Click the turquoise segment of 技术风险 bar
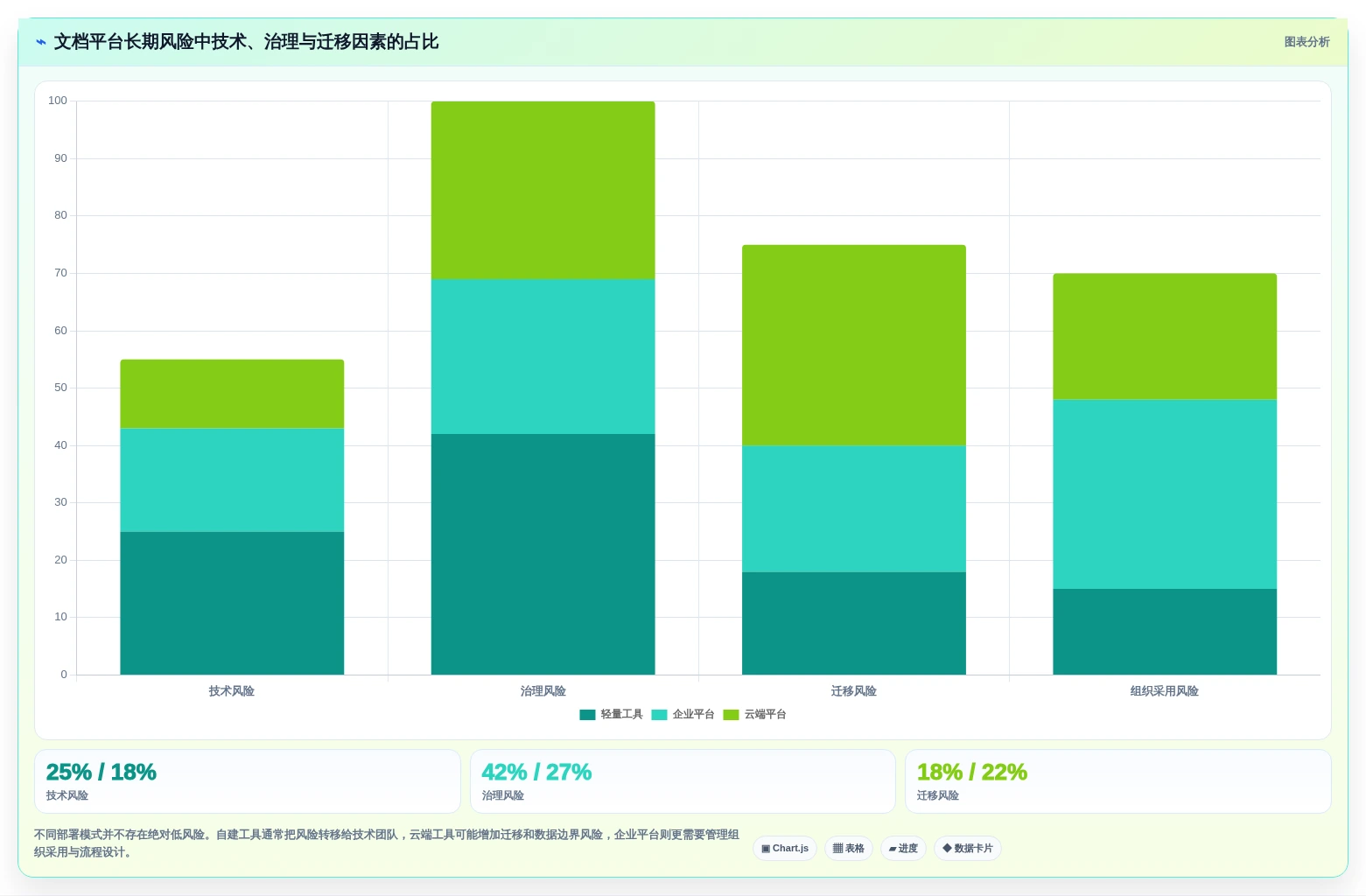The image size is (1366, 896). [x=232, y=480]
